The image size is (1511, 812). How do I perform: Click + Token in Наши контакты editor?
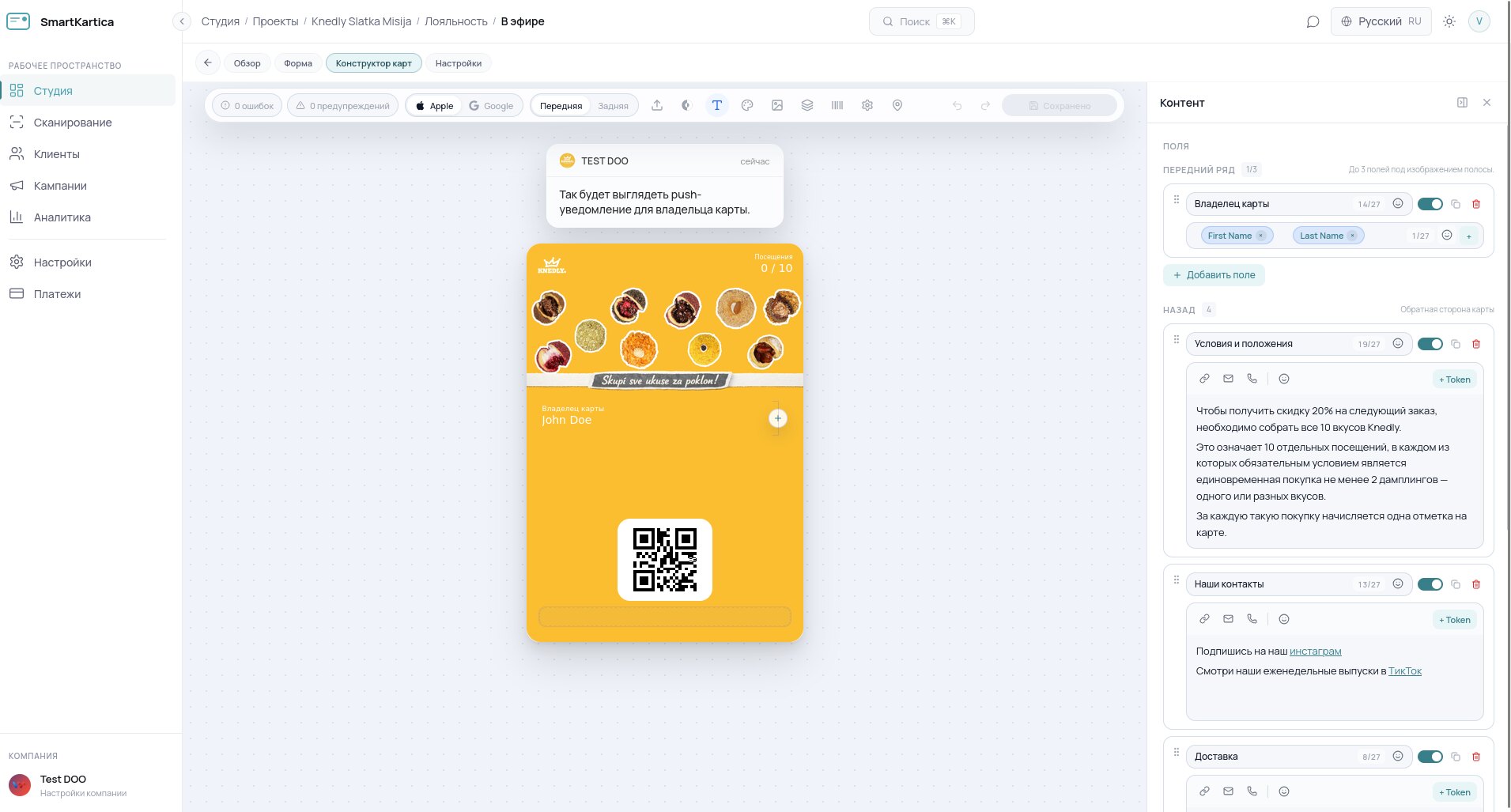(x=1455, y=620)
